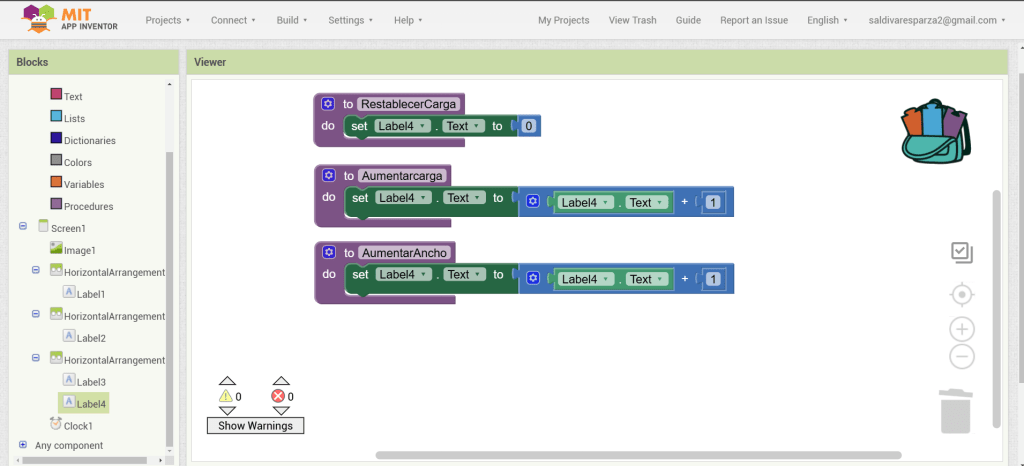Image resolution: width=1024 pixels, height=466 pixels.
Task: Zoom in with the plus icon
Action: [x=962, y=329]
